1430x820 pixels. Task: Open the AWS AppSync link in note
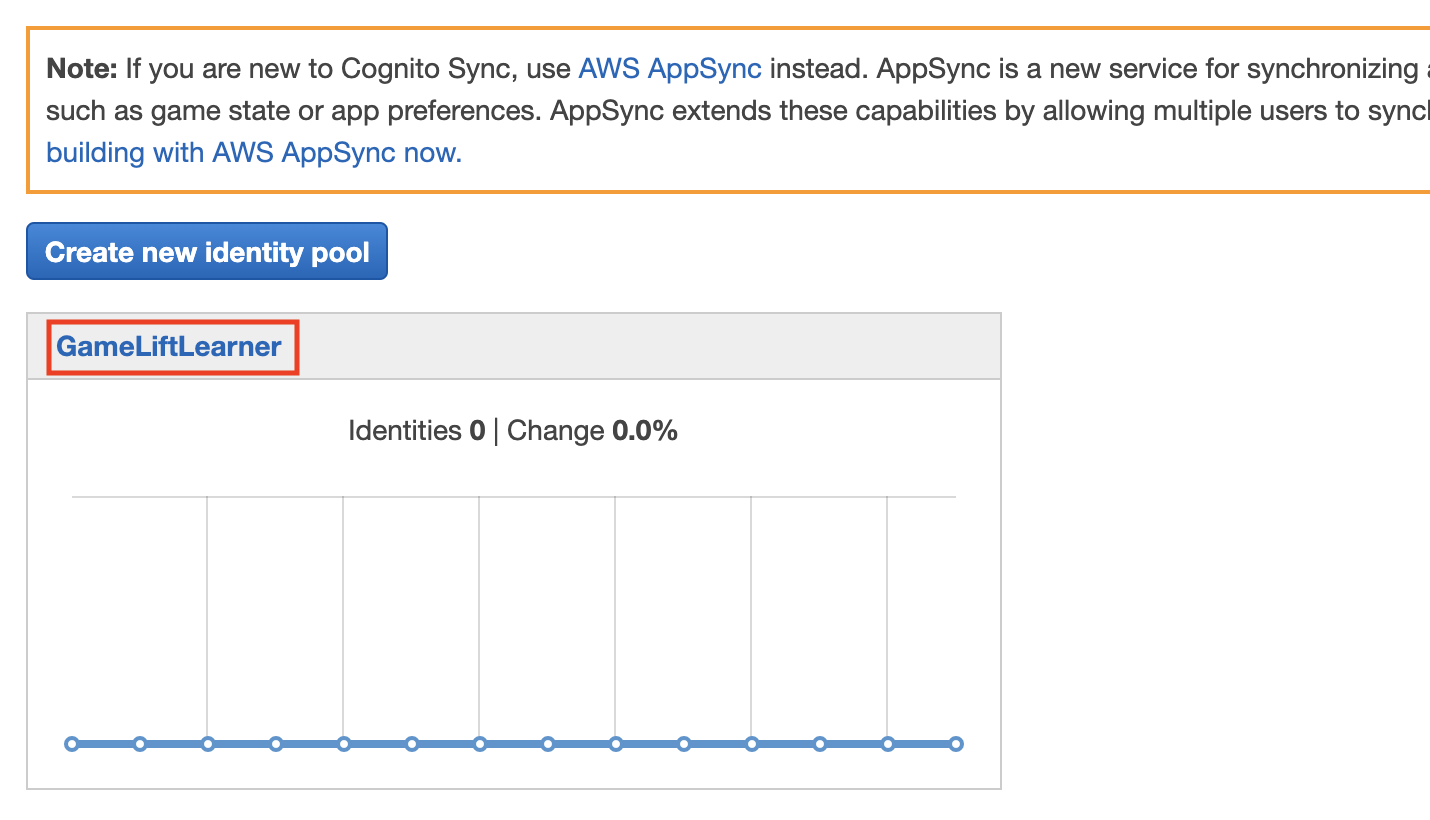point(669,69)
